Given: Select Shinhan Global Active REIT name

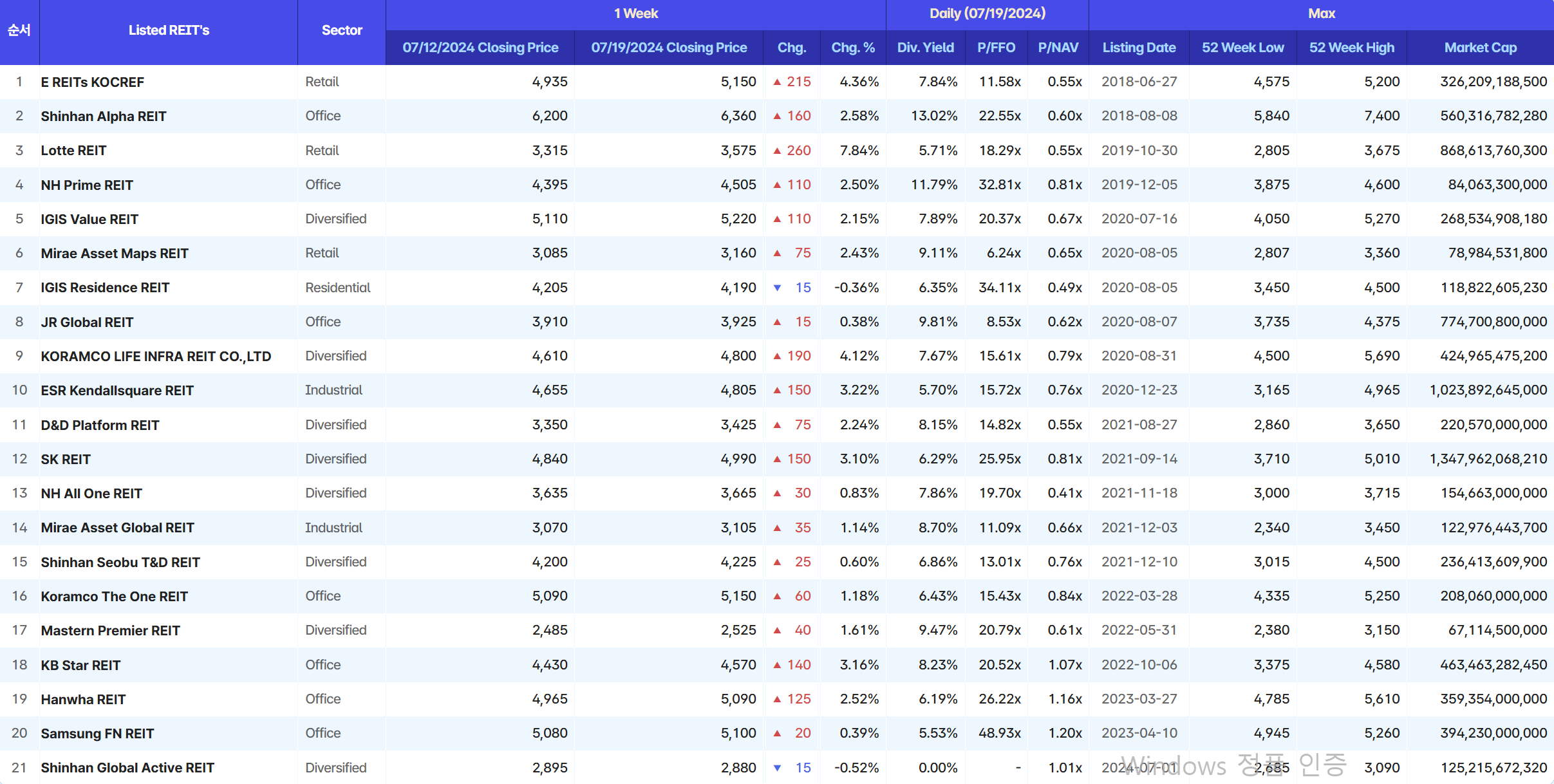Looking at the screenshot, I should [127, 768].
